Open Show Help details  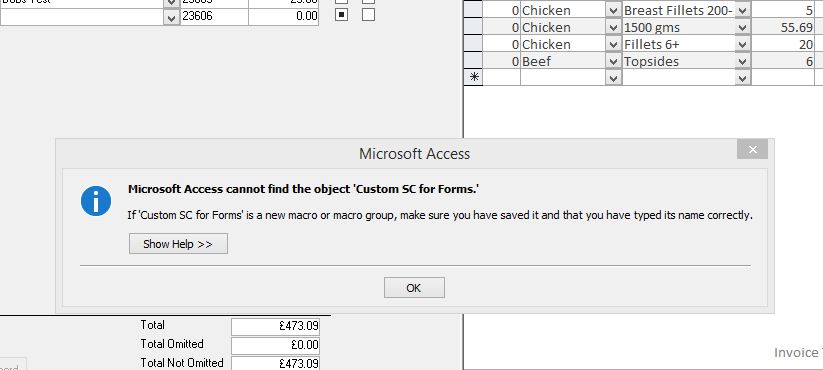point(178,244)
